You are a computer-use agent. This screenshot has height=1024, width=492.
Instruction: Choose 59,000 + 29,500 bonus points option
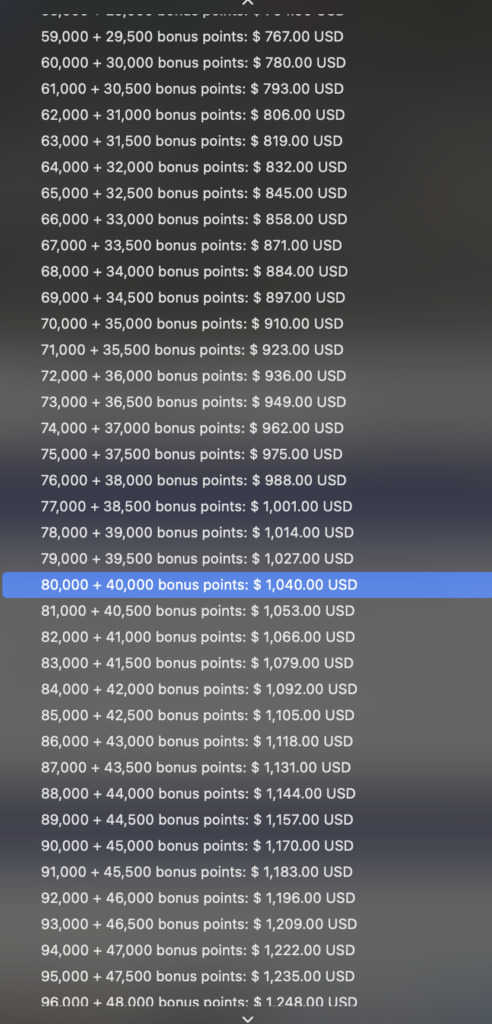coord(247,37)
